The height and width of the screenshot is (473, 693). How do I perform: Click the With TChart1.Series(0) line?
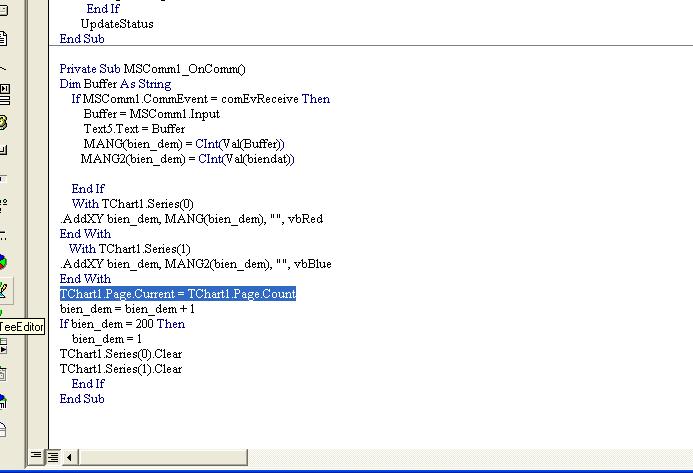click(x=133, y=204)
